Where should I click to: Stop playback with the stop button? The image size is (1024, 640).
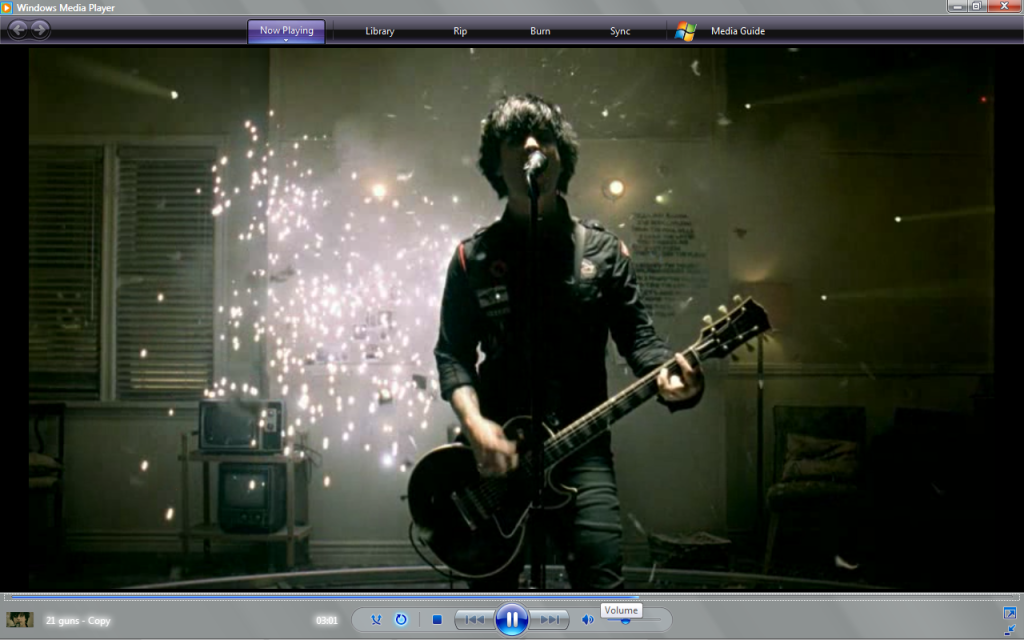pos(437,620)
